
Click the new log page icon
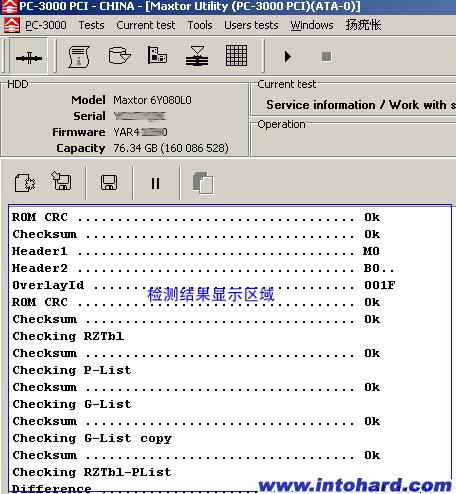coord(25,183)
